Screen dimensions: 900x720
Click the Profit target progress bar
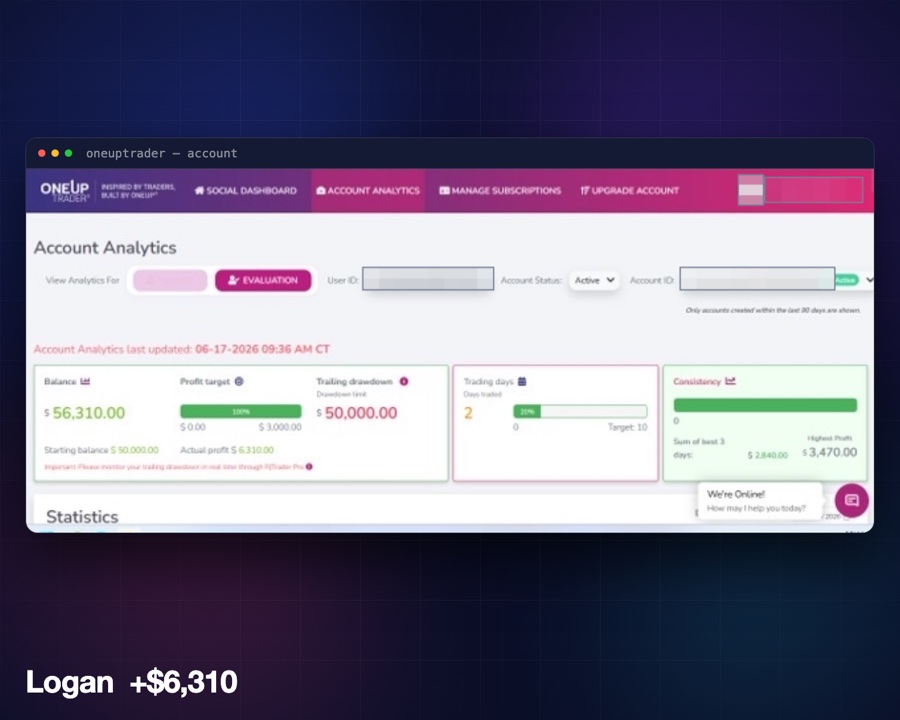pos(240,411)
